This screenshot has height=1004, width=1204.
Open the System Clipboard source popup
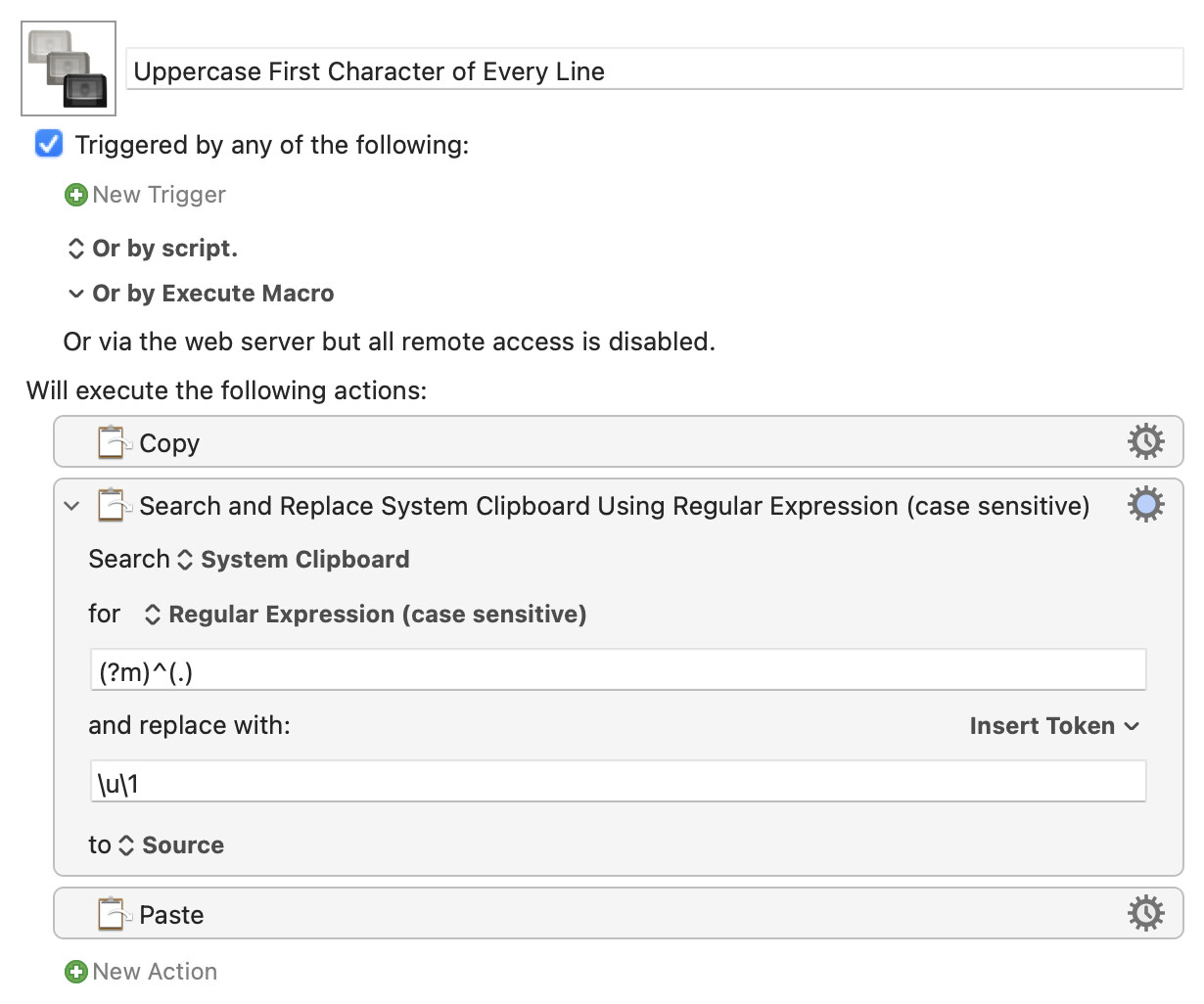click(293, 560)
